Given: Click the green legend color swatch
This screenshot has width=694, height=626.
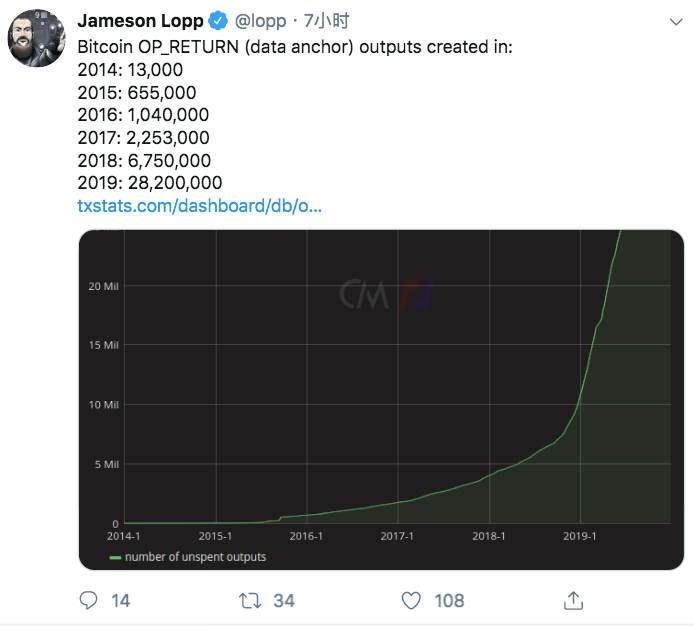Looking at the screenshot, I should coord(115,557).
